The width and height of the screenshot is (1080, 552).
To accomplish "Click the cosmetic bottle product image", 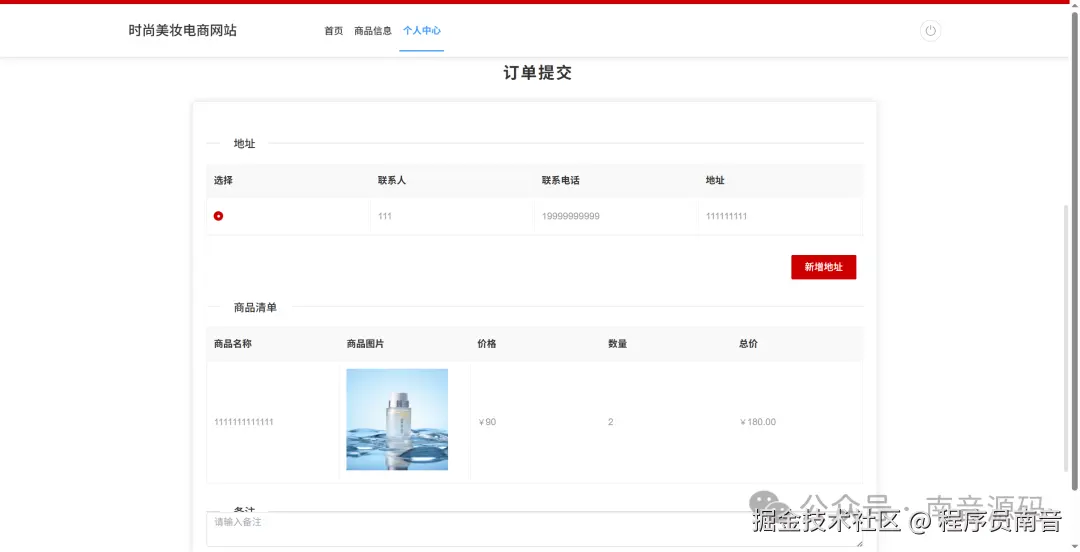I will click(397, 420).
